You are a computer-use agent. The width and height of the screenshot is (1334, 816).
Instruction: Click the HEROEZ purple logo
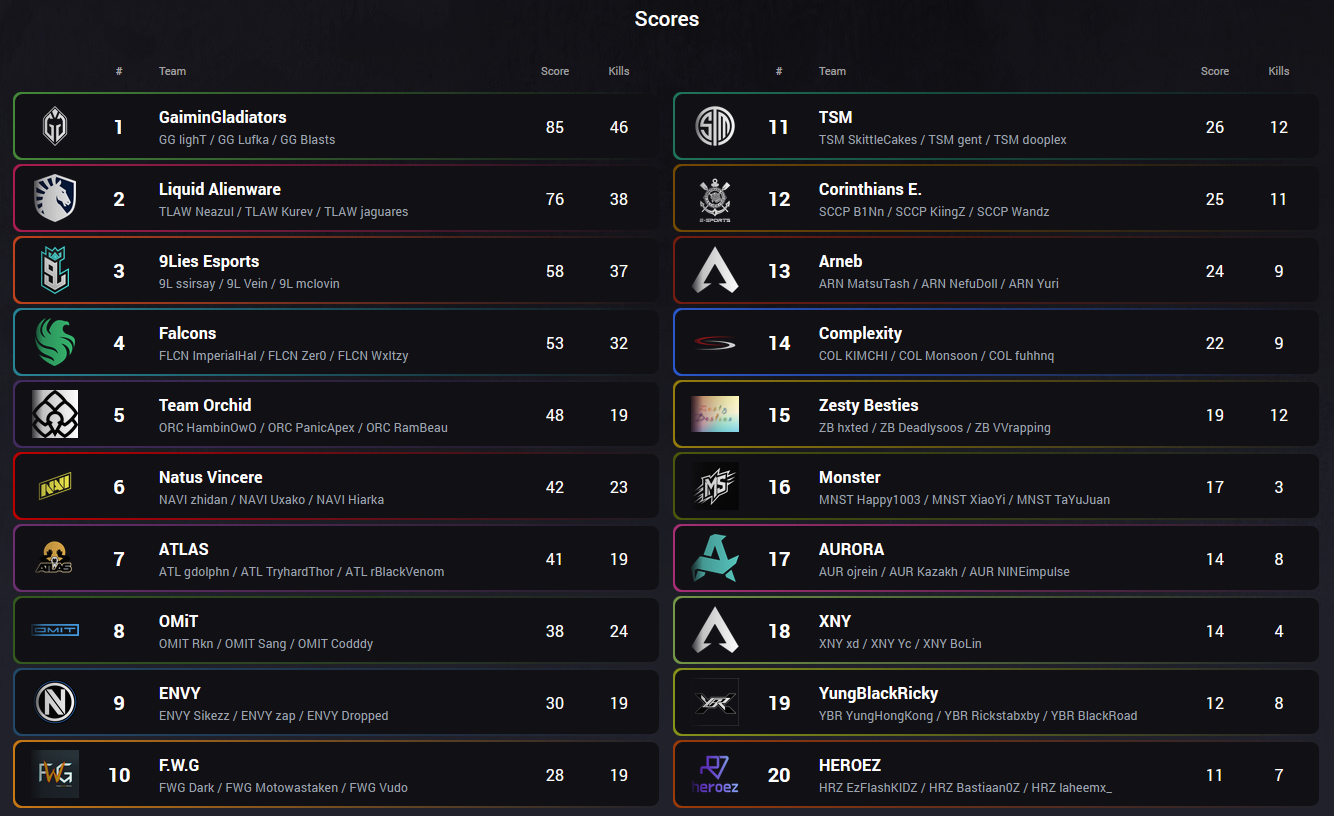coord(715,775)
